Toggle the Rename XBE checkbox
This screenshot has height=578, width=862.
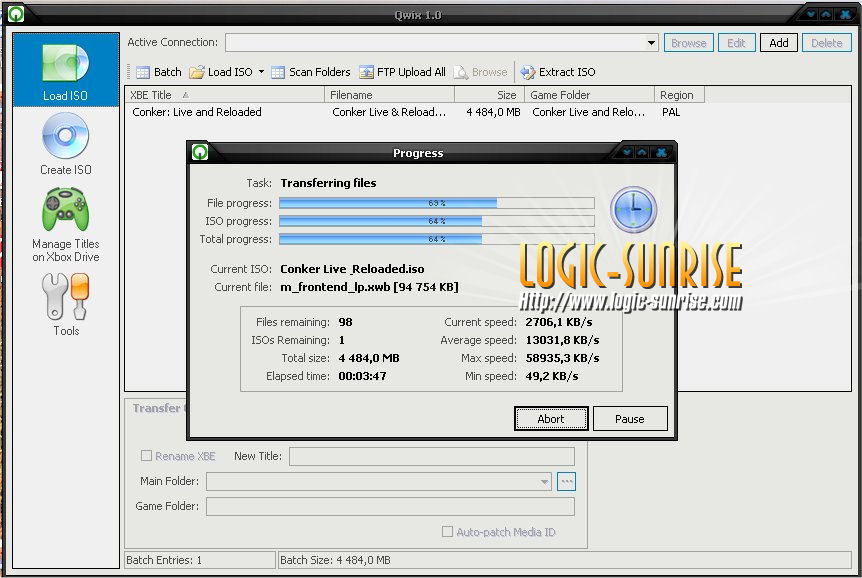[146, 455]
